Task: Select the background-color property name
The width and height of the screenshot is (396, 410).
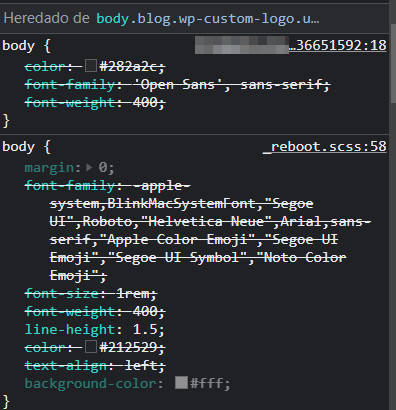Action: [x=90, y=384]
